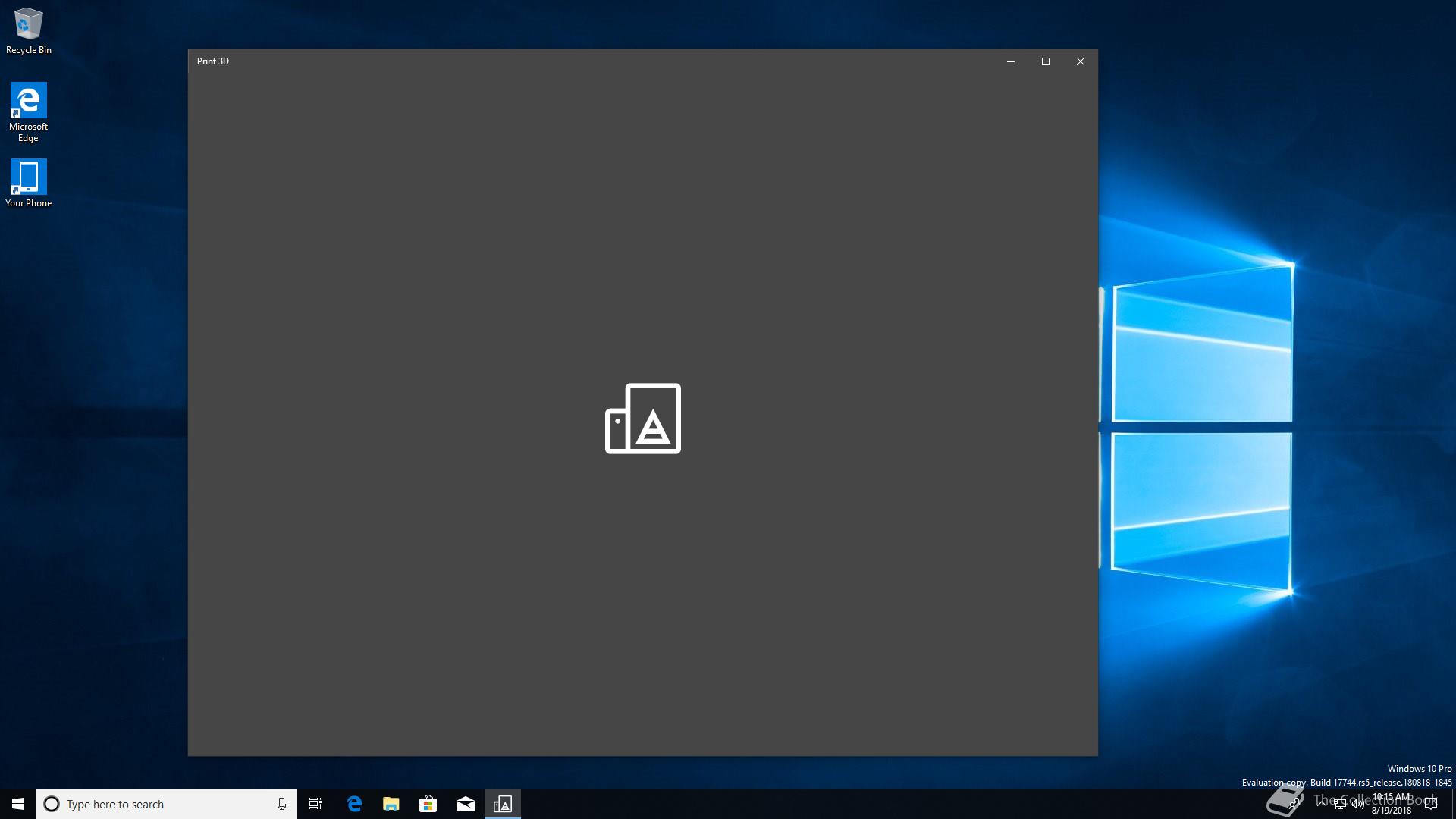
Task: Open Task View
Action: pyautogui.click(x=315, y=804)
